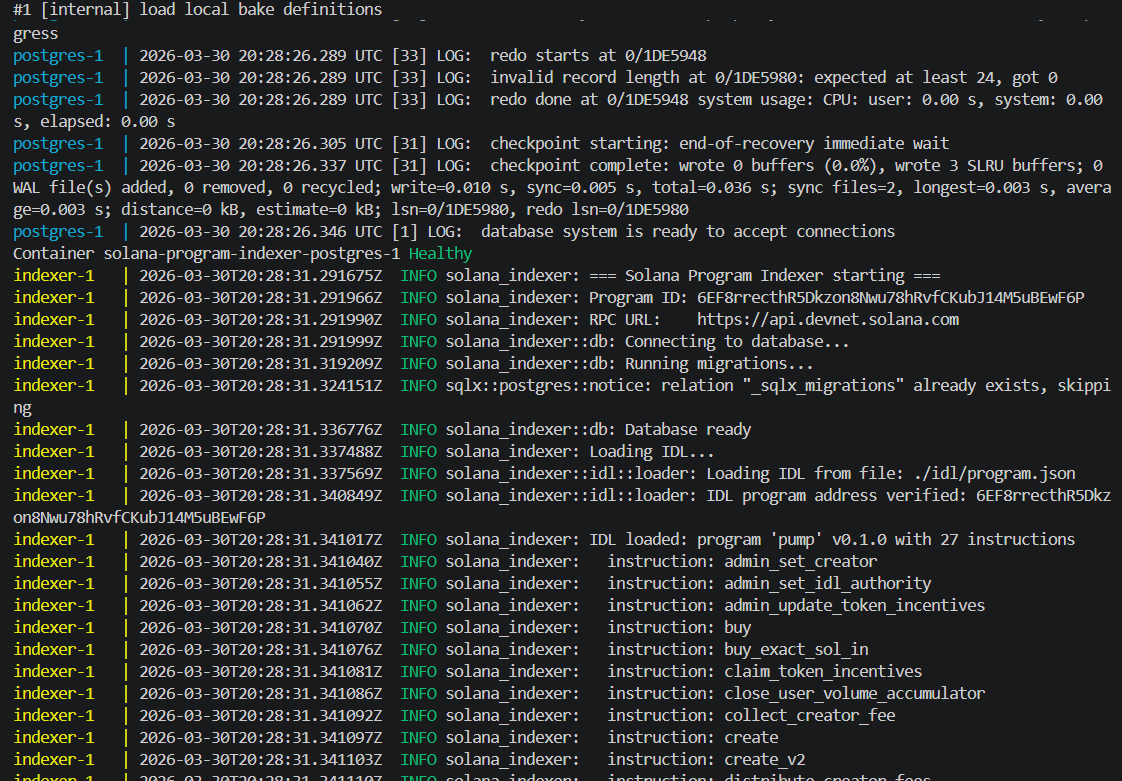This screenshot has height=781, width=1122.
Task: Select the instruction named 'create'
Action: click(751, 737)
